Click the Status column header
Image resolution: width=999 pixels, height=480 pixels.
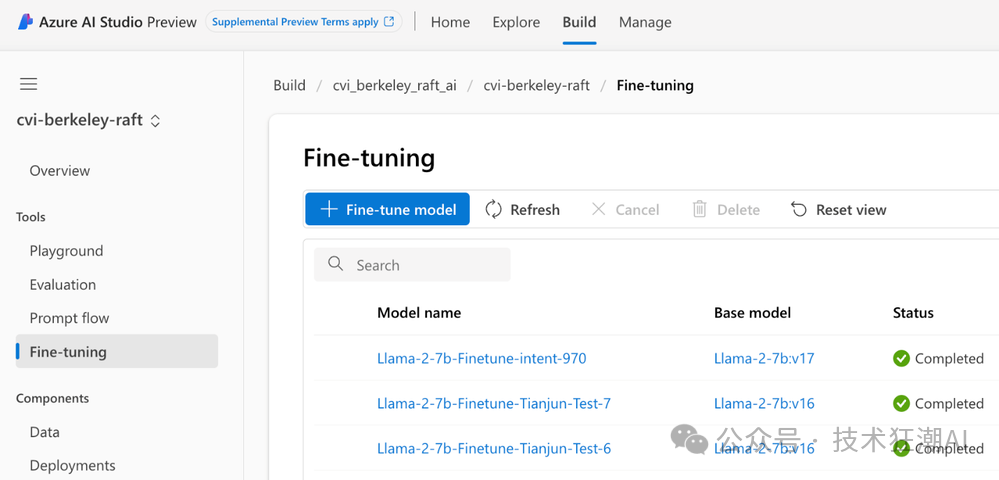[x=913, y=313]
